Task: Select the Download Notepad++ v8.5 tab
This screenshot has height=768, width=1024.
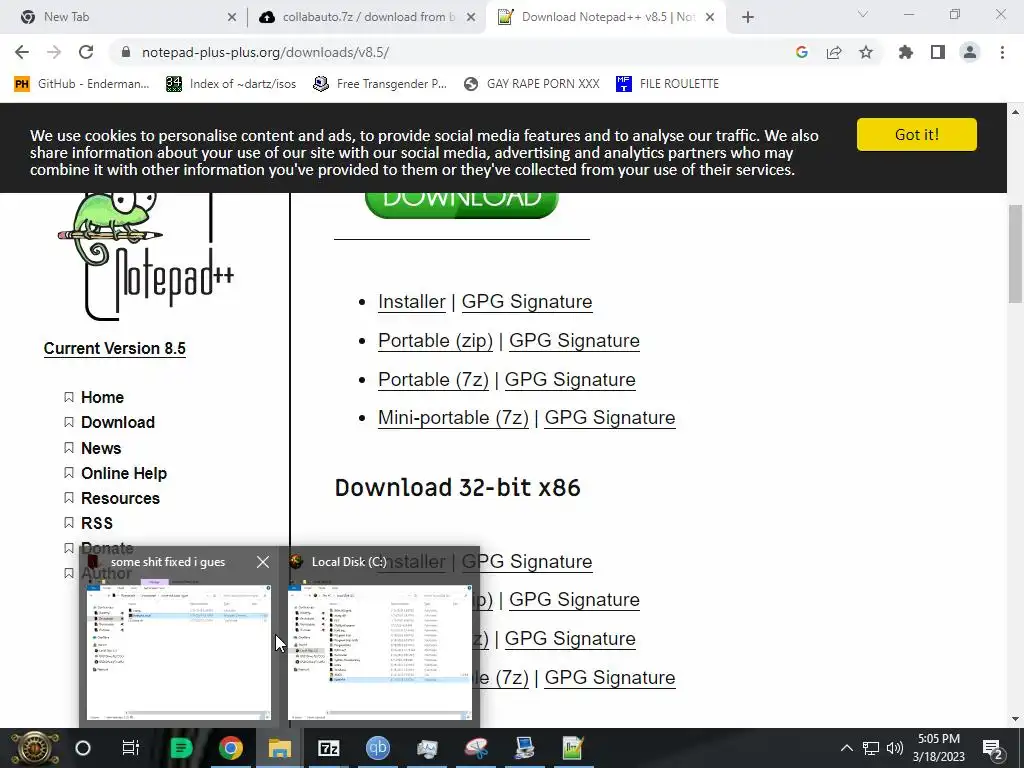Action: [x=607, y=17]
